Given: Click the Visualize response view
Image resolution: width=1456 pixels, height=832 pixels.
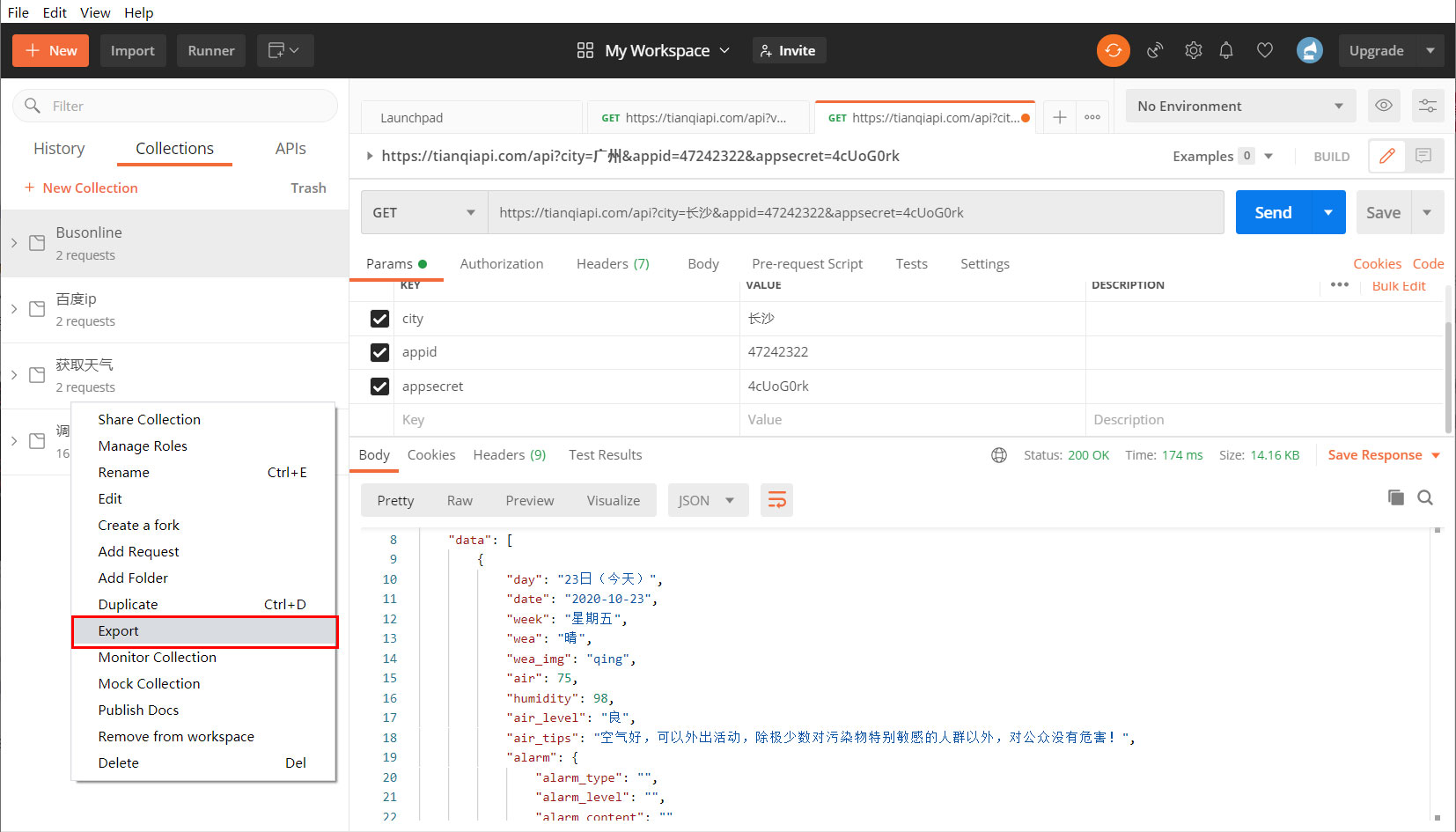Looking at the screenshot, I should (613, 500).
